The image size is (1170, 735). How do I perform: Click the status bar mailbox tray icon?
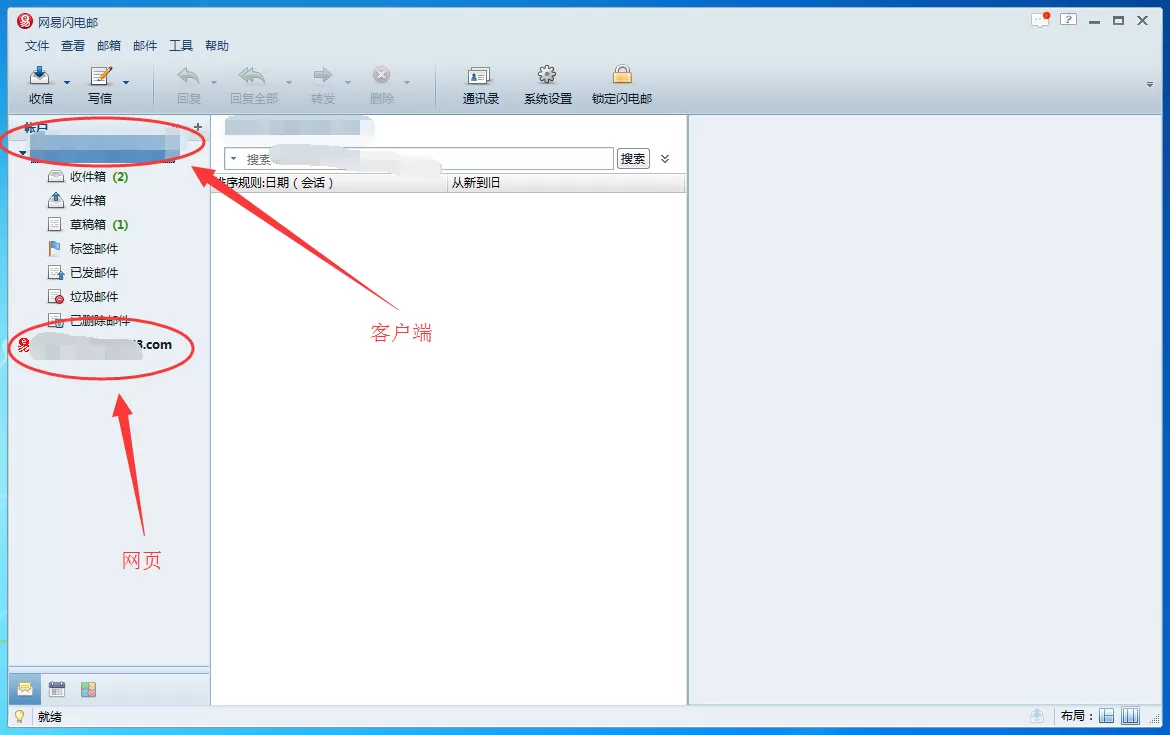[x=1037, y=716]
